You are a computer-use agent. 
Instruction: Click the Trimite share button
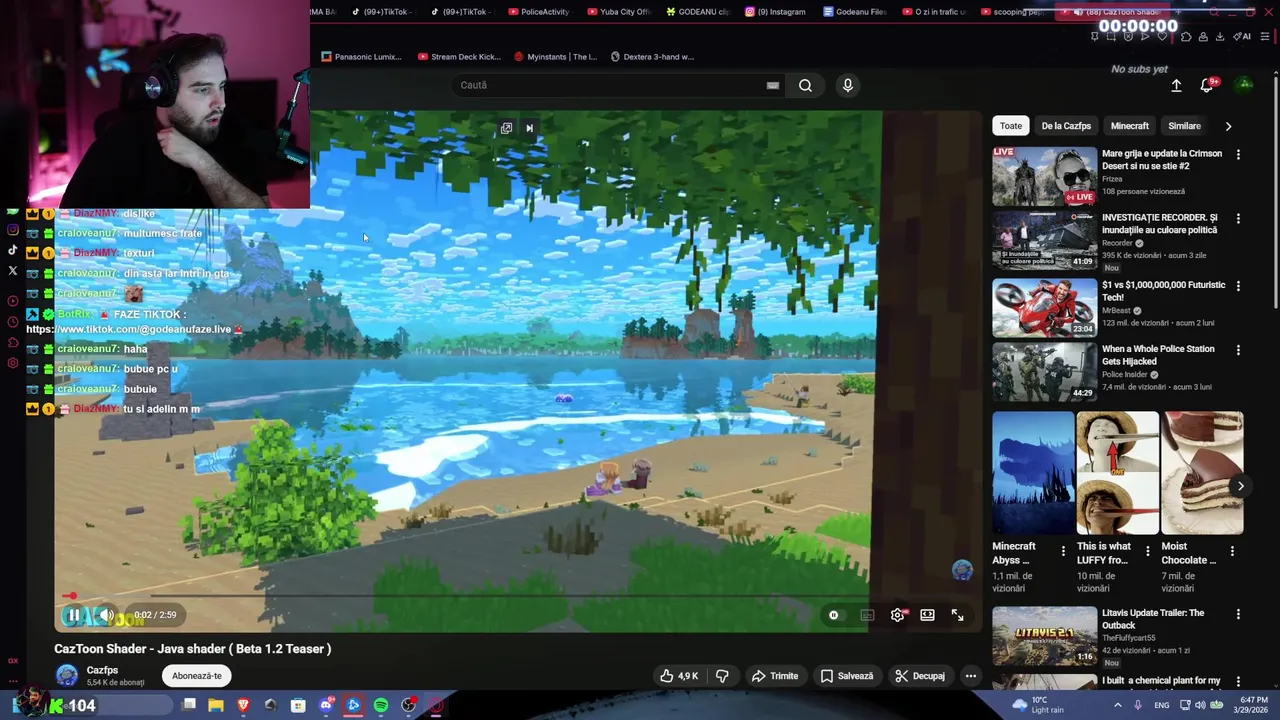(775, 676)
